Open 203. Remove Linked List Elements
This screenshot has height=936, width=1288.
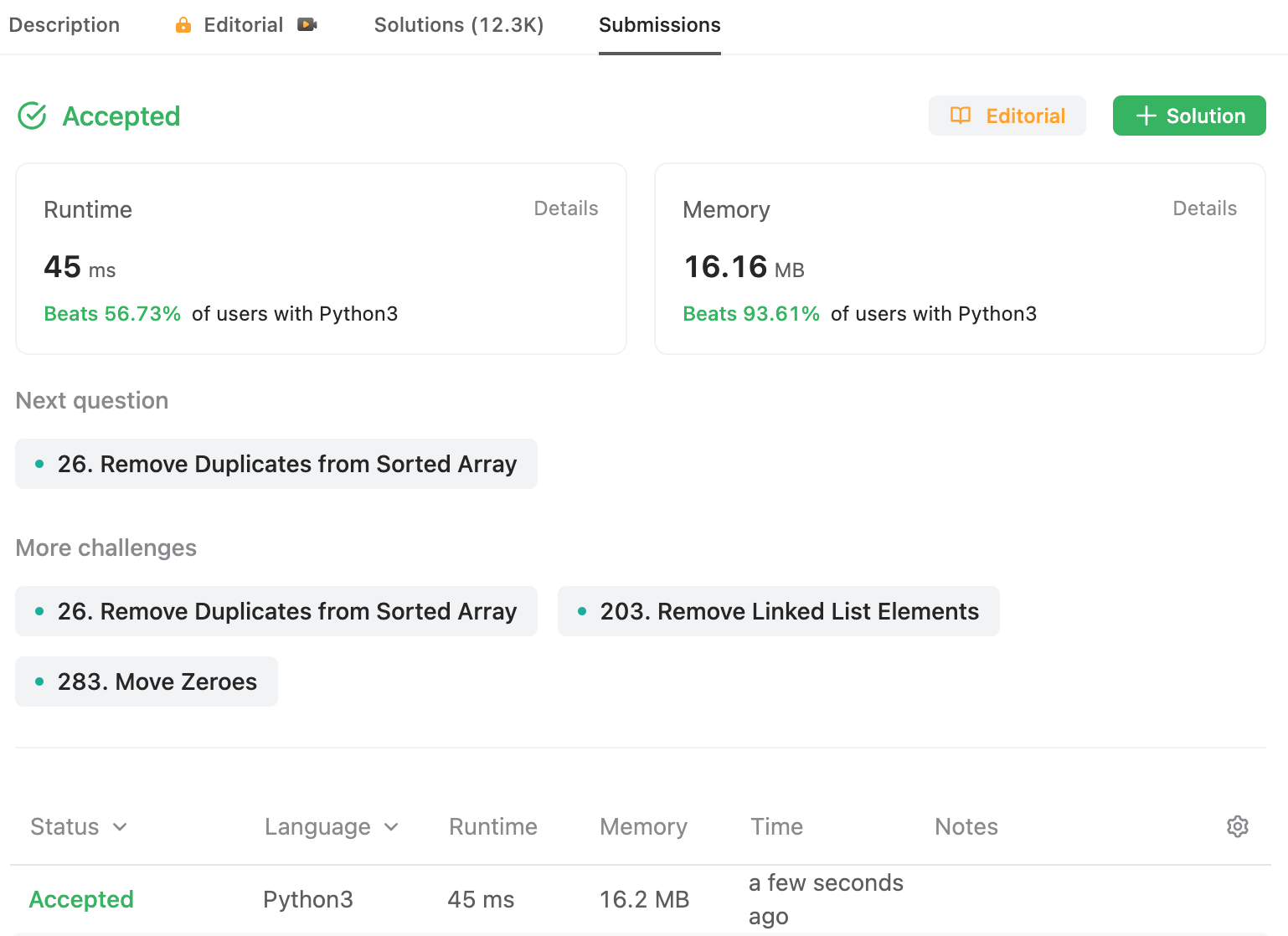779,611
